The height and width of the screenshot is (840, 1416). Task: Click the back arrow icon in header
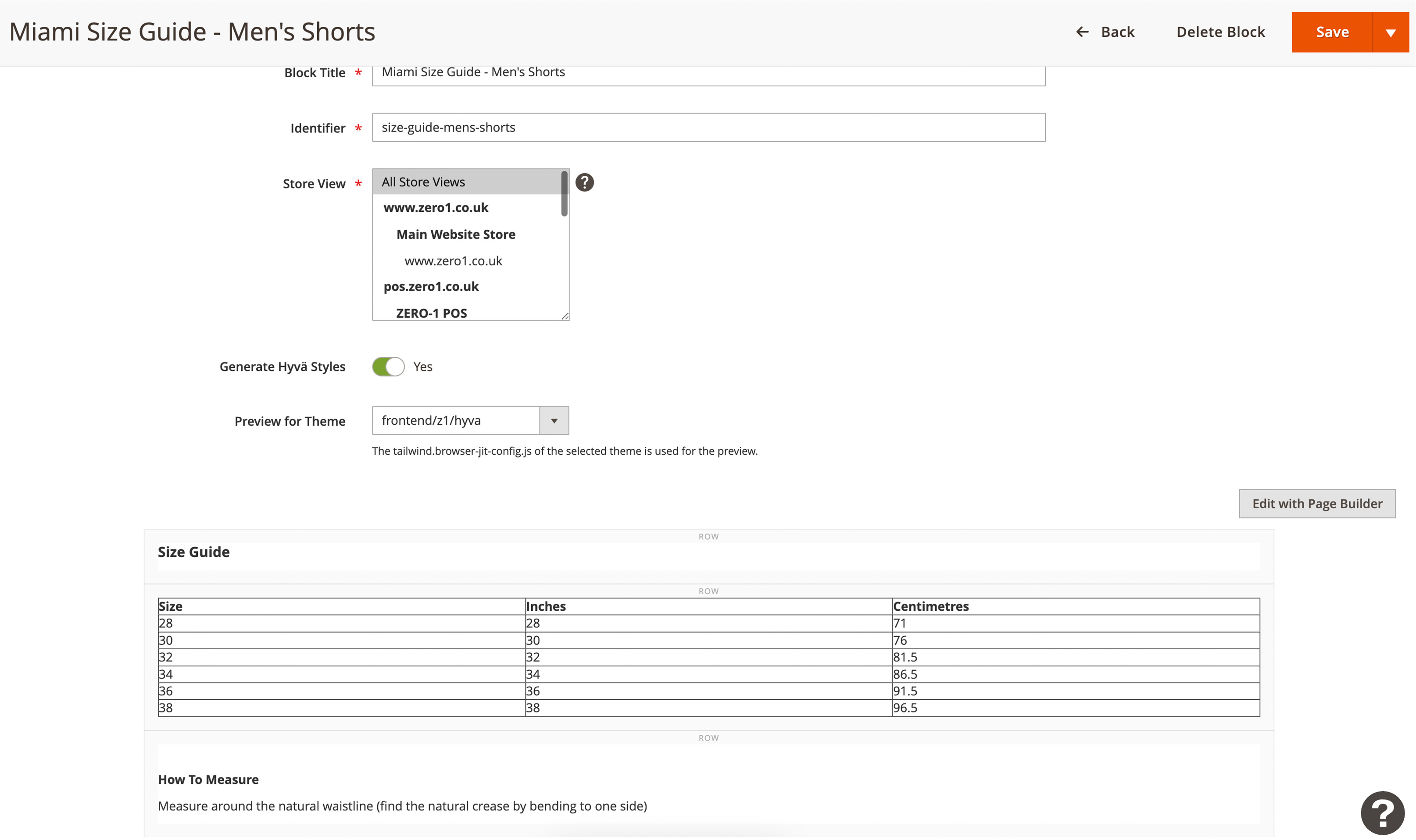(x=1082, y=32)
